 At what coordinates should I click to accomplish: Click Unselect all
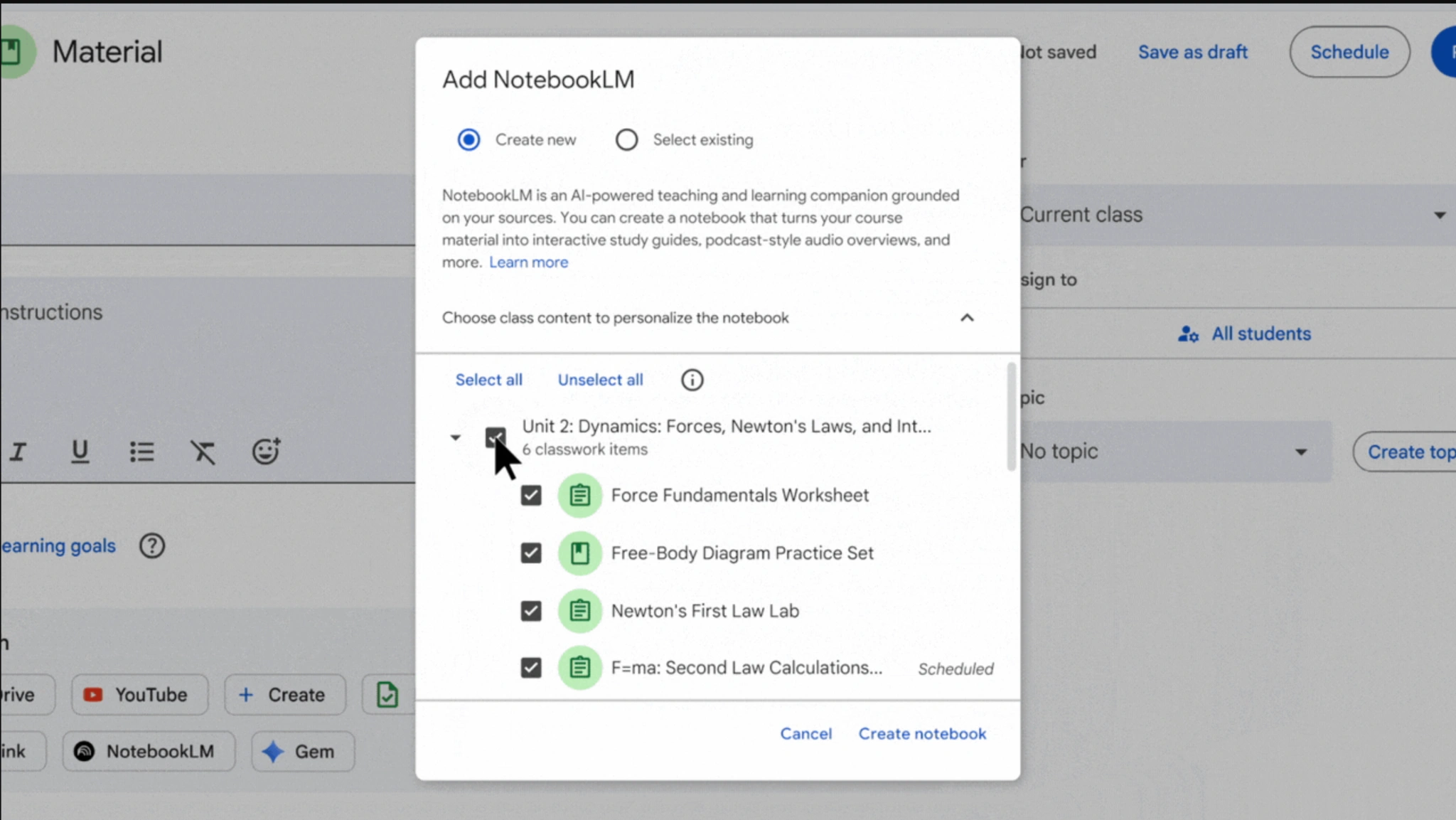pos(600,380)
